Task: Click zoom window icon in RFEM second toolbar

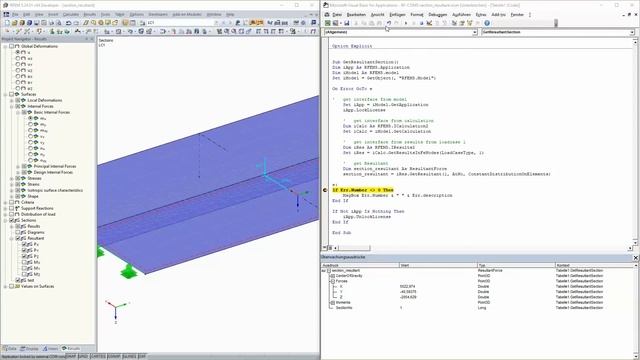Action: [x=227, y=31]
